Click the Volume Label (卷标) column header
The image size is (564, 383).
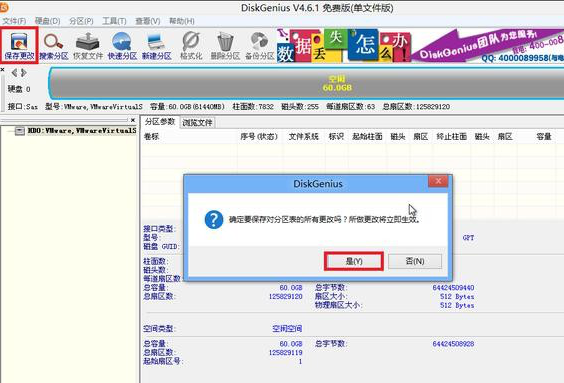tap(151, 137)
